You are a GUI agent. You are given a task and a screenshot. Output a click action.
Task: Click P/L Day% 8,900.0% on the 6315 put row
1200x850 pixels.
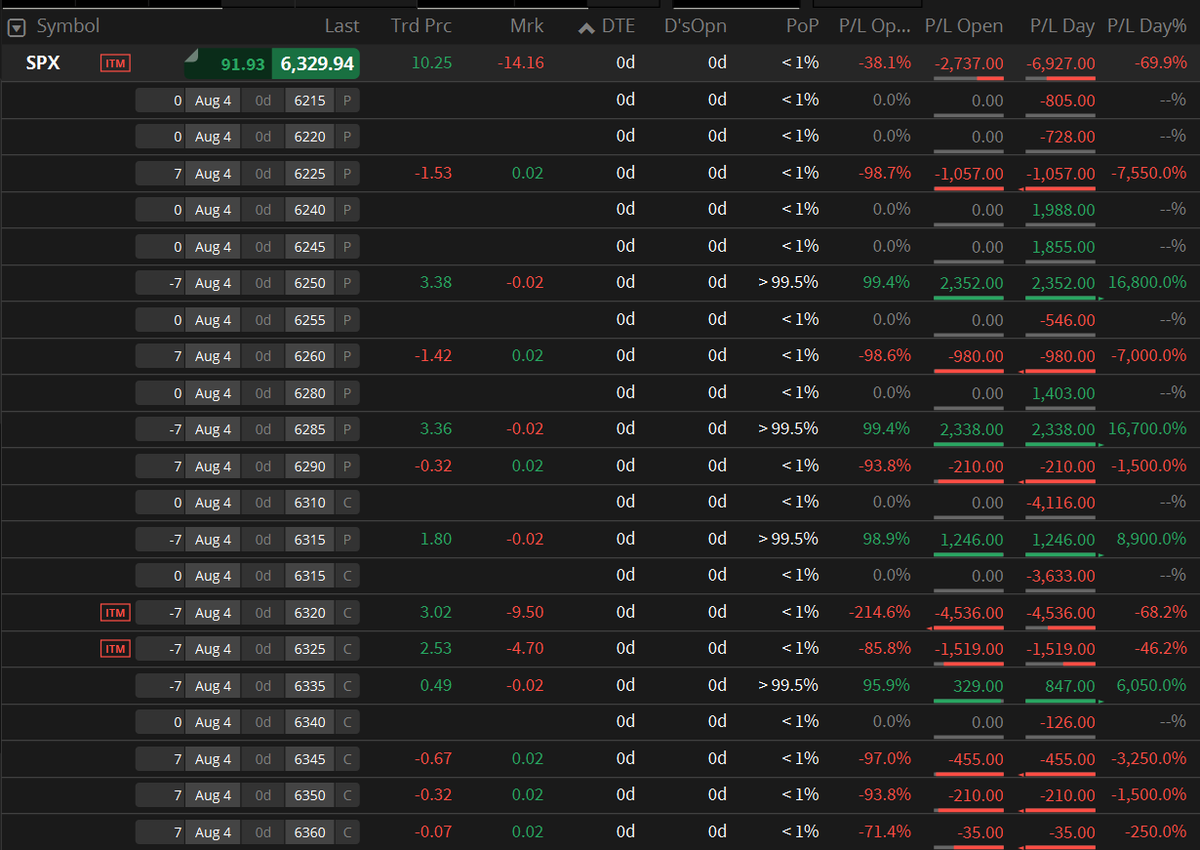pyautogui.click(x=1151, y=539)
